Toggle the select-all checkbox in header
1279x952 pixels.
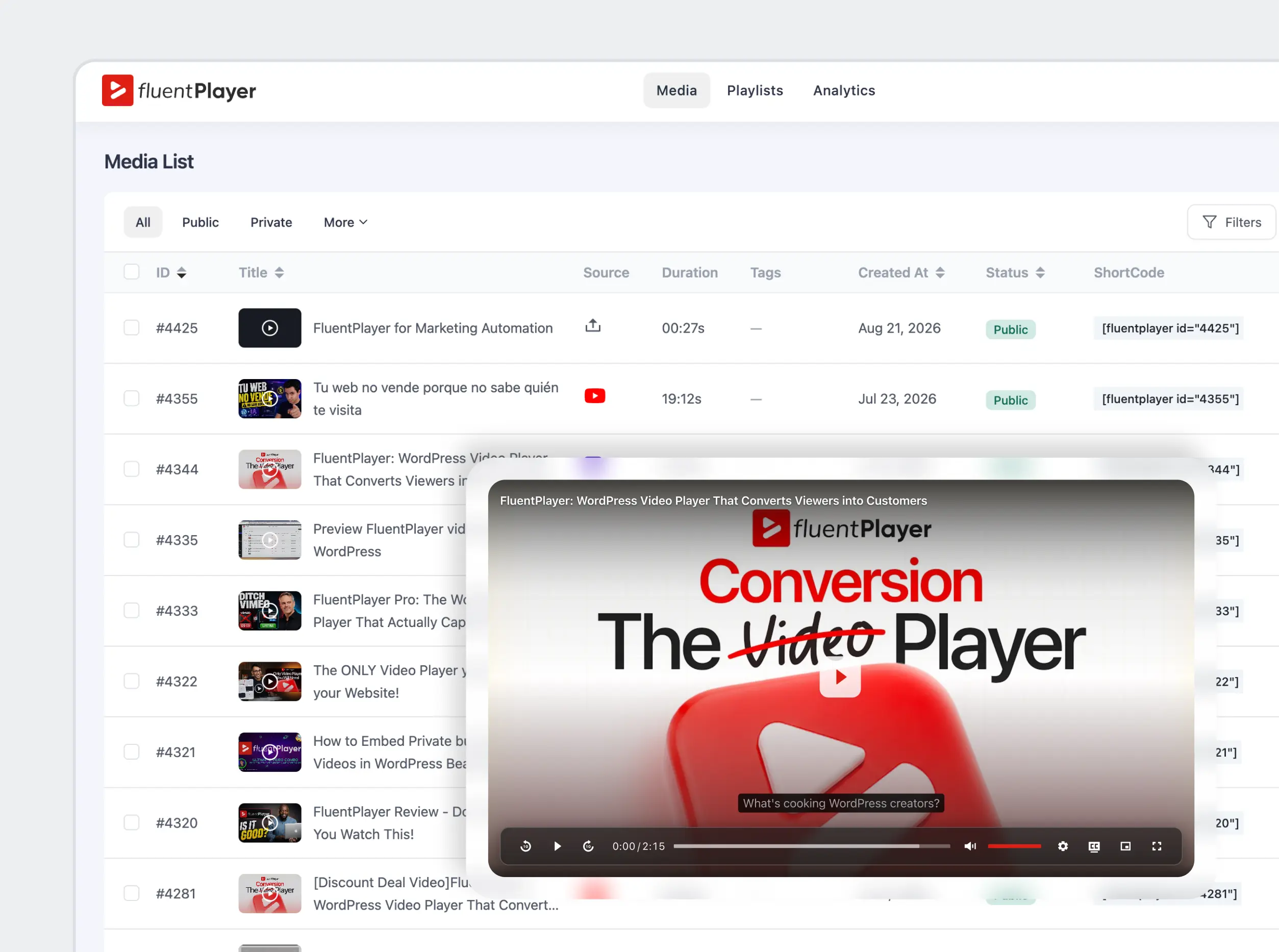click(131, 272)
